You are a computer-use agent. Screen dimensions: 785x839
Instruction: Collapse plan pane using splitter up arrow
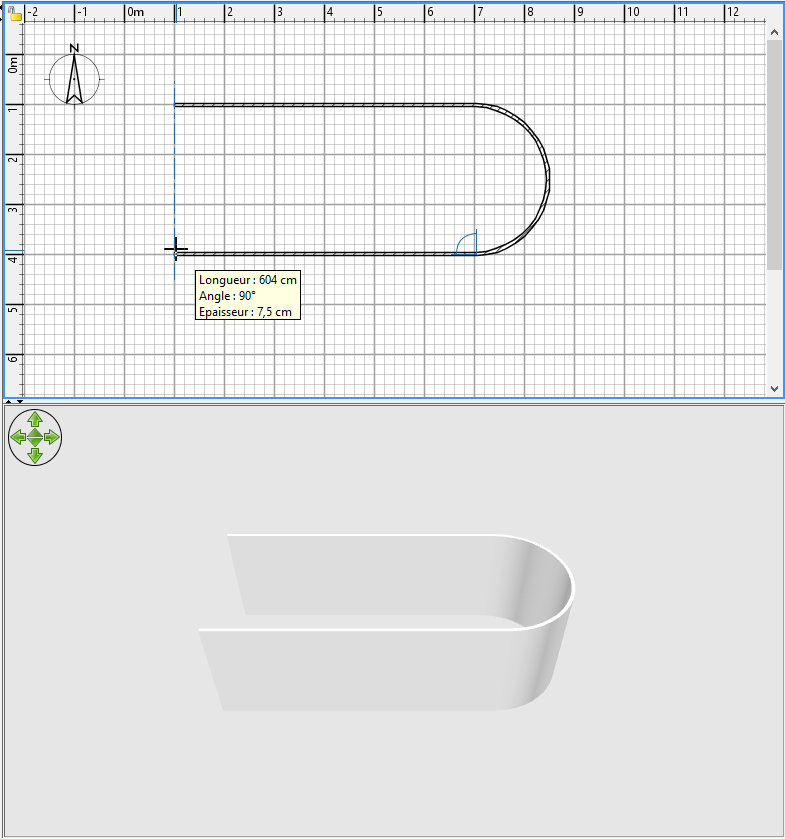9,401
